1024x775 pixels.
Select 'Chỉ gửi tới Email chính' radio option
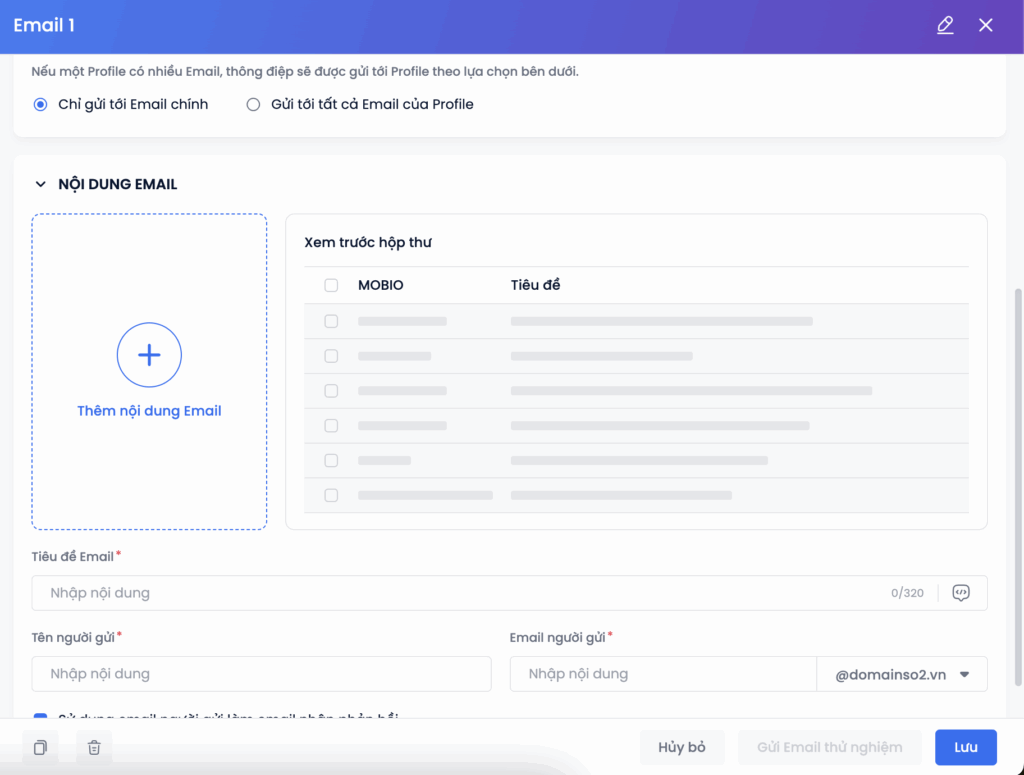tap(41, 104)
